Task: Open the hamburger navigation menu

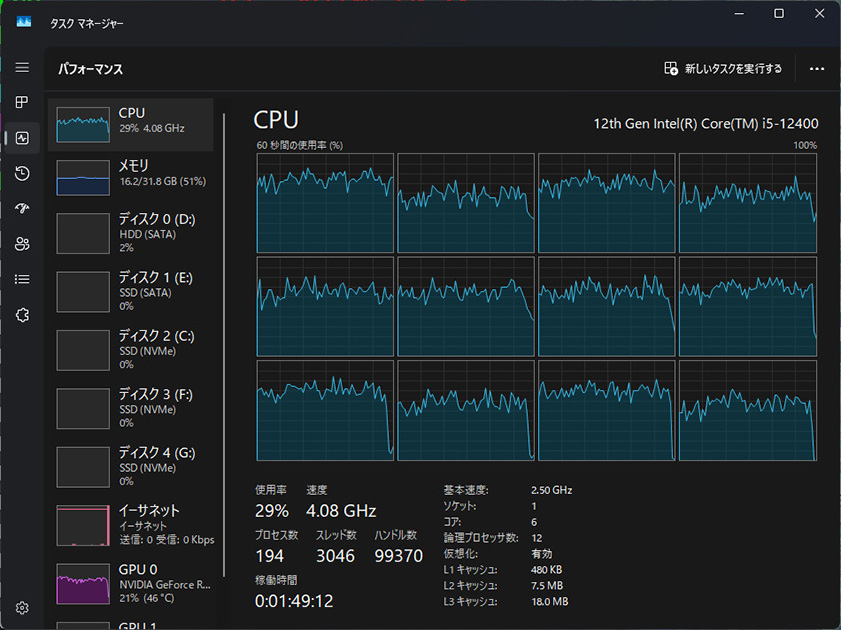Action: click(x=22, y=68)
